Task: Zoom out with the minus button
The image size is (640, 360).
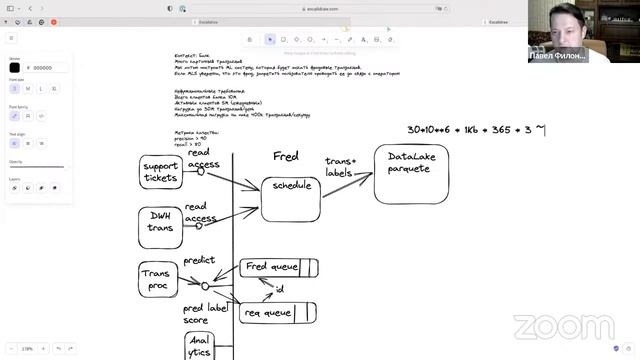Action: pyautogui.click(x=11, y=349)
